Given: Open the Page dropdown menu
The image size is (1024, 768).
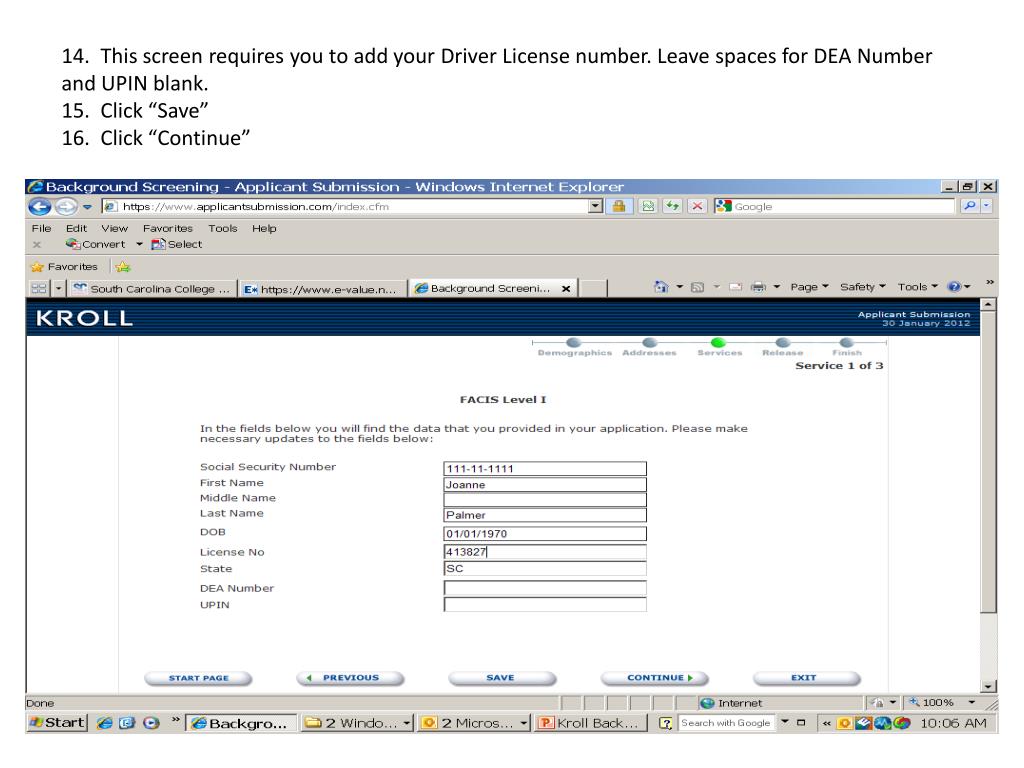Looking at the screenshot, I should point(809,287).
